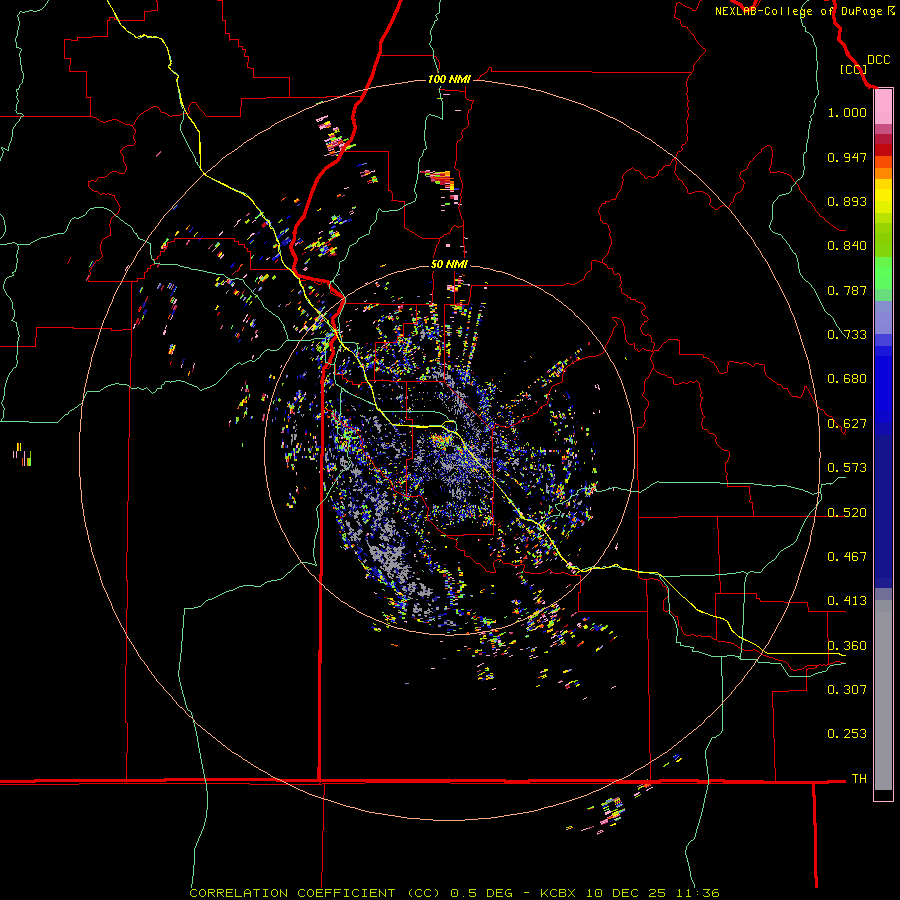Select the 0.787 legend value
Image resolution: width=900 pixels, height=900 pixels.
[847, 290]
